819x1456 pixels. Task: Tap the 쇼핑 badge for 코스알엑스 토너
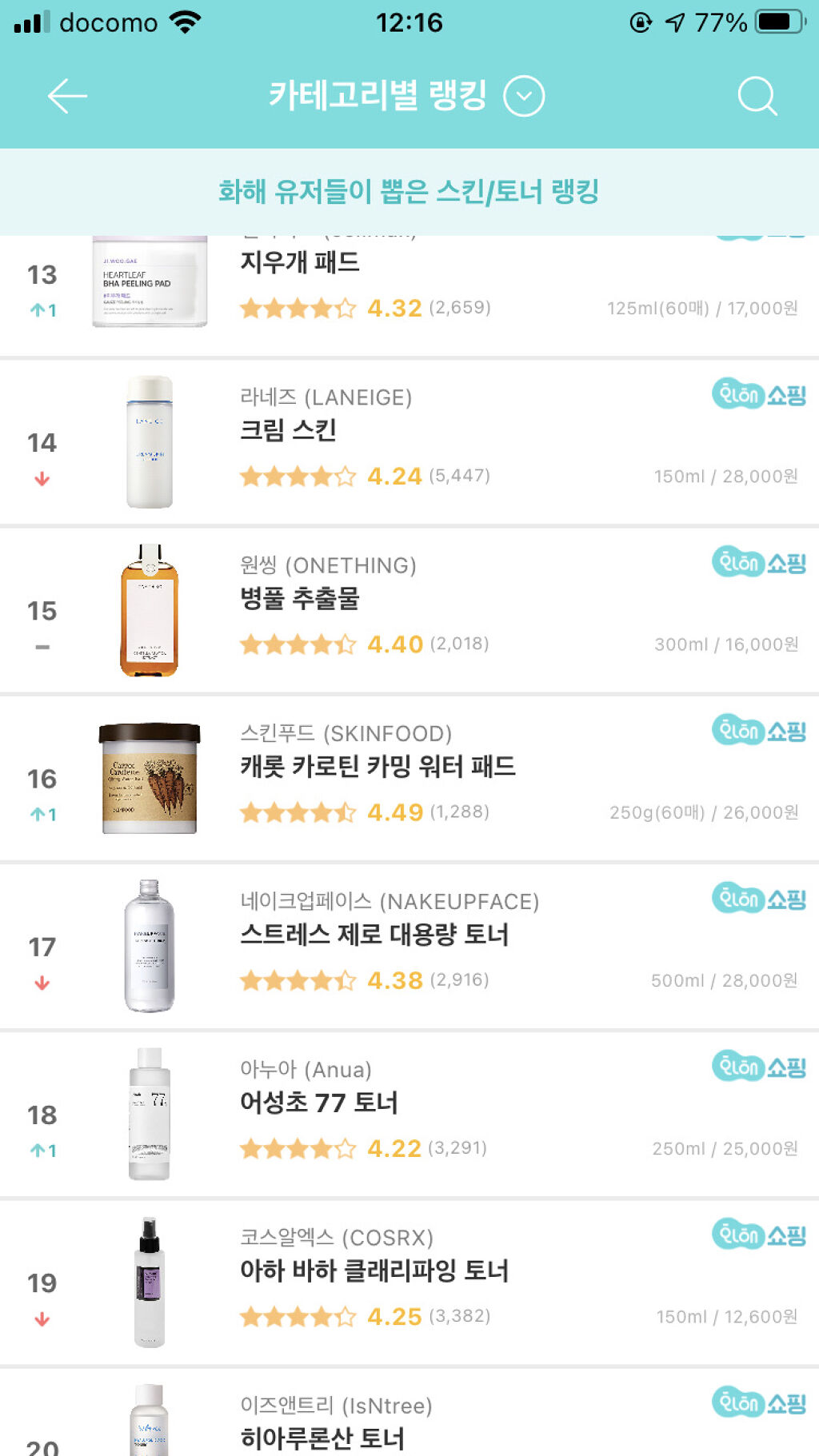pos(758,1235)
